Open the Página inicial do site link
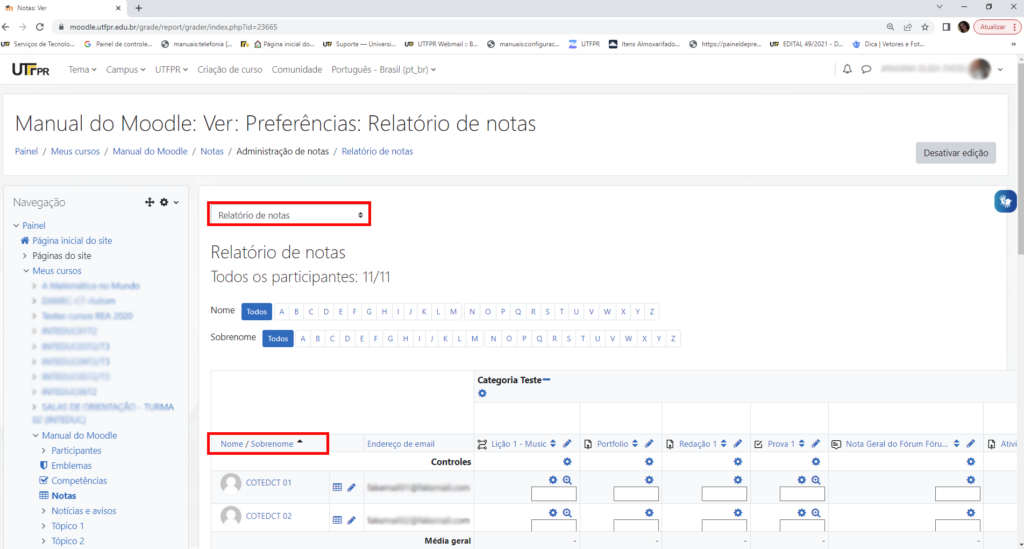Screen dimensions: 1024x549 (72, 240)
